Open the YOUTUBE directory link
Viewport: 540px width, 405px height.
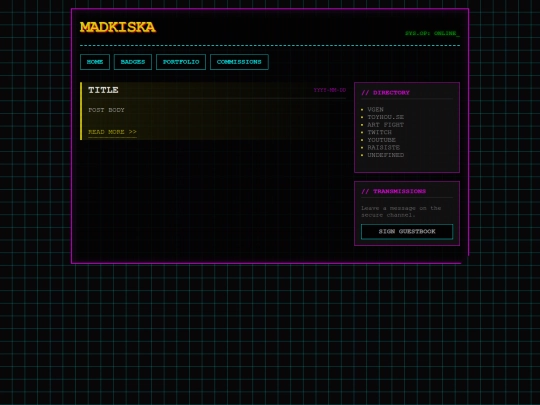(381, 140)
